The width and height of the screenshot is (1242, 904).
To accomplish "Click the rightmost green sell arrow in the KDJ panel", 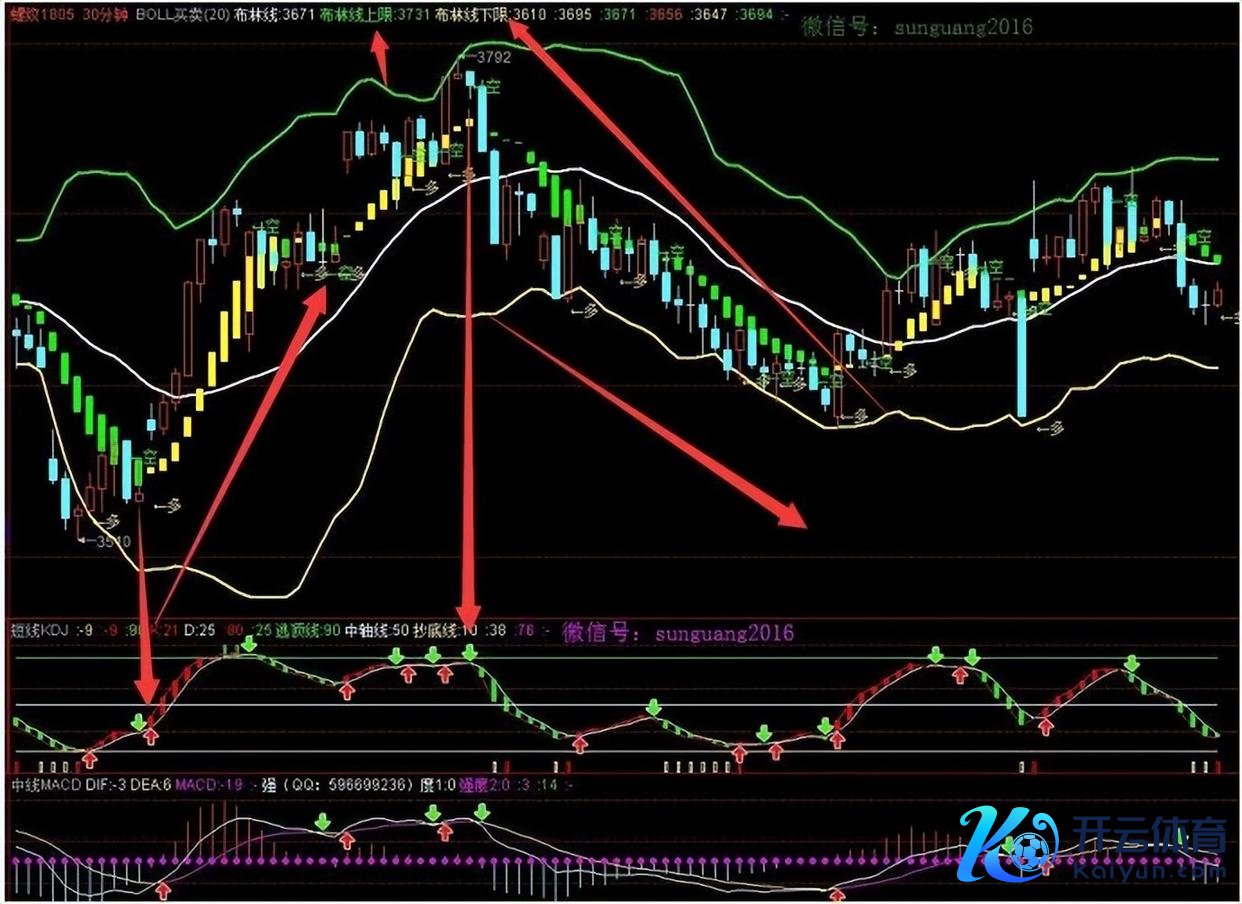I will point(1131,664).
